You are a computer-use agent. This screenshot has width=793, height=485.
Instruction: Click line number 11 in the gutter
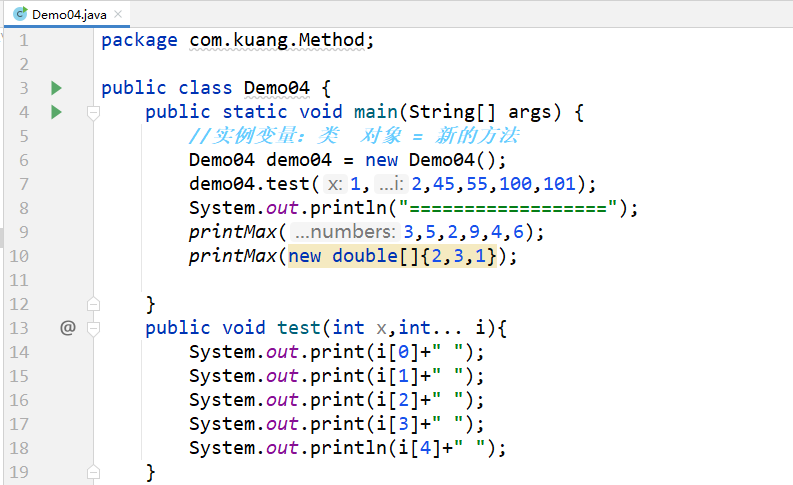(19, 280)
